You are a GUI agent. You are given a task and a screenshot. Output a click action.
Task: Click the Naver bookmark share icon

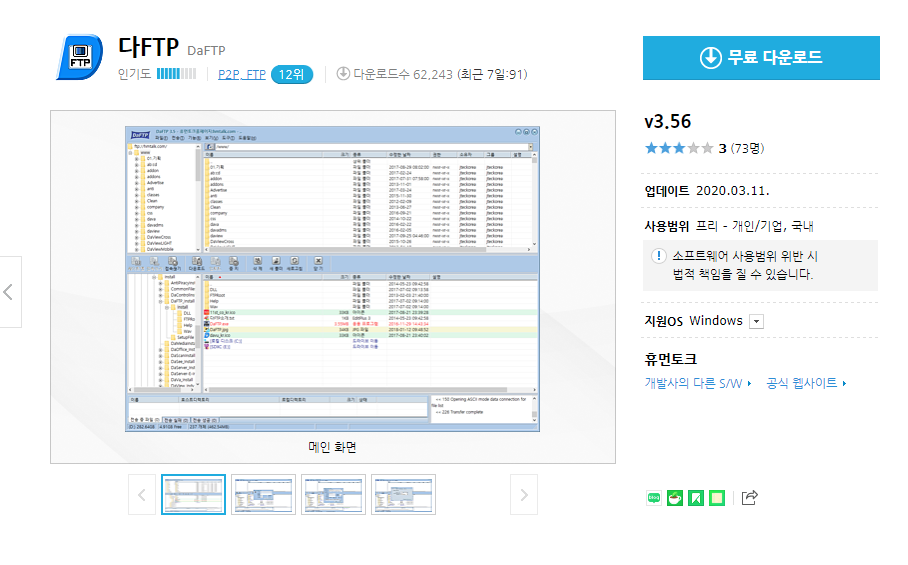(x=696, y=498)
